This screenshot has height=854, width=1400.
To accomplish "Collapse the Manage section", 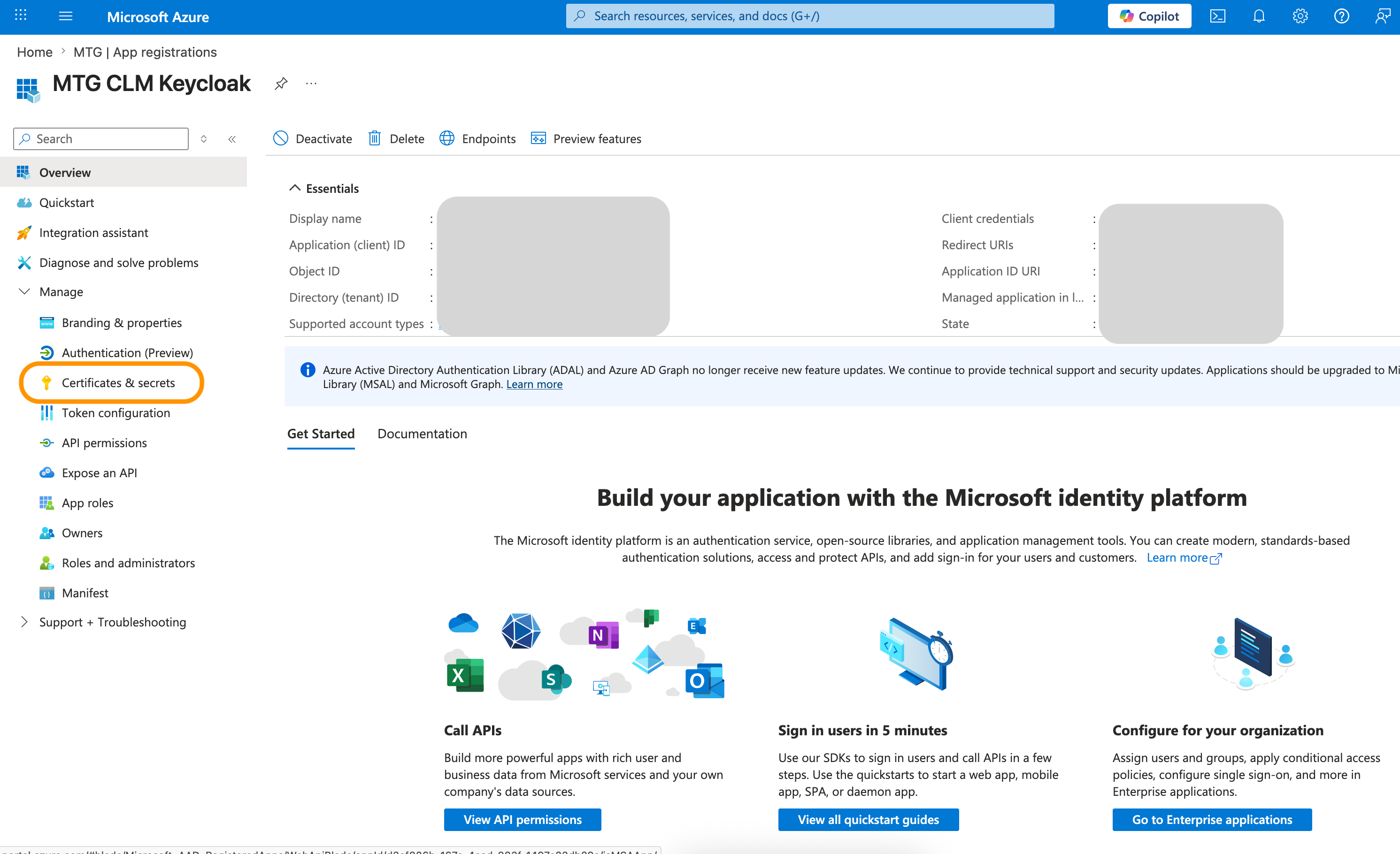I will click(x=24, y=292).
